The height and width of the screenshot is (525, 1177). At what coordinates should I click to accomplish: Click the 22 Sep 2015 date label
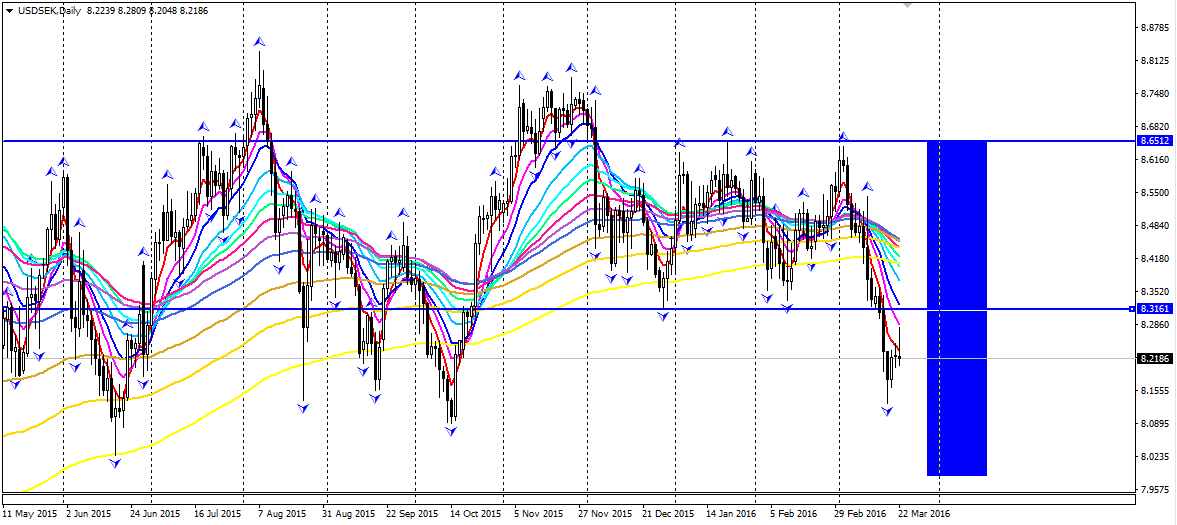(x=411, y=514)
